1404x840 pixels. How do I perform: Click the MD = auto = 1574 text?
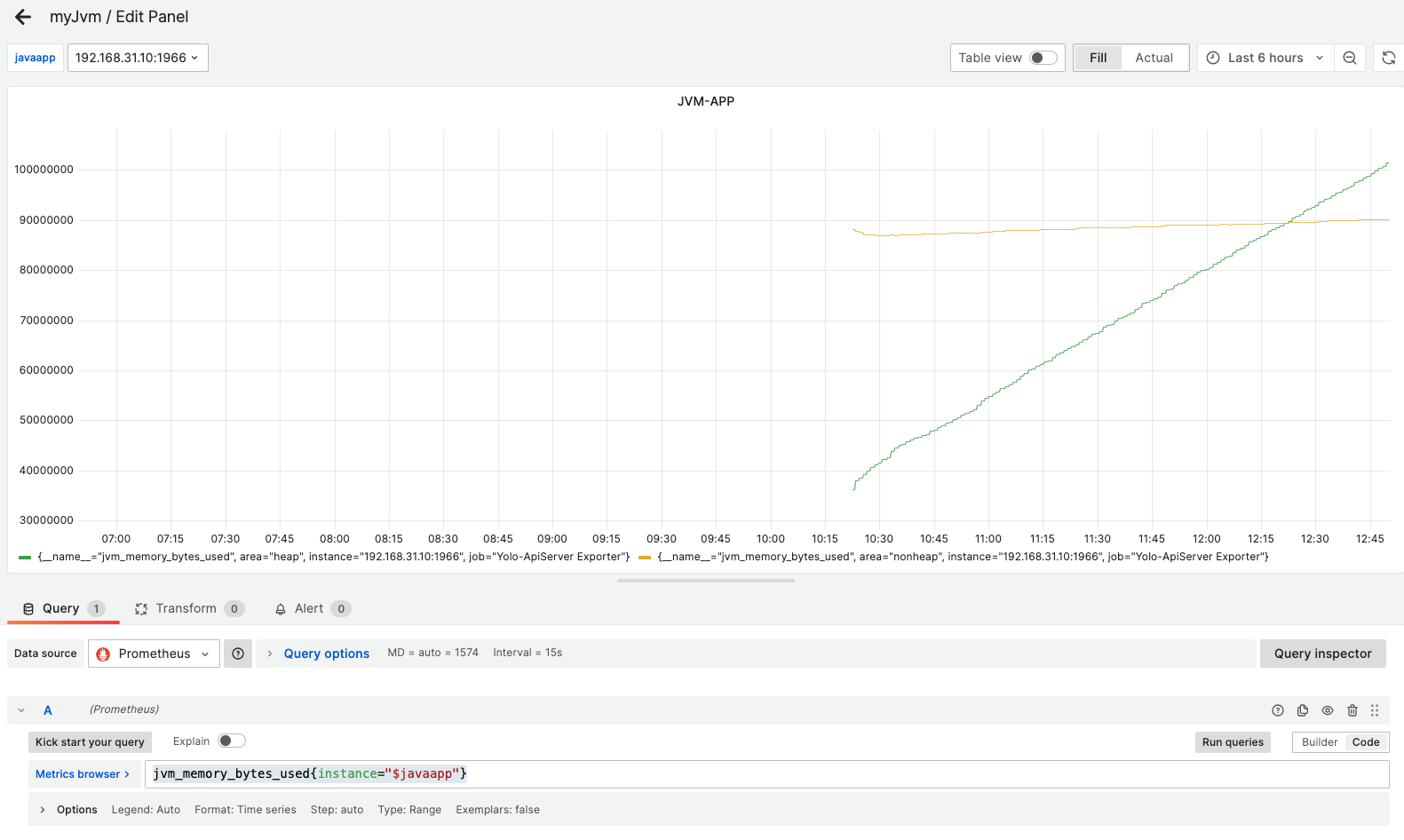(432, 653)
